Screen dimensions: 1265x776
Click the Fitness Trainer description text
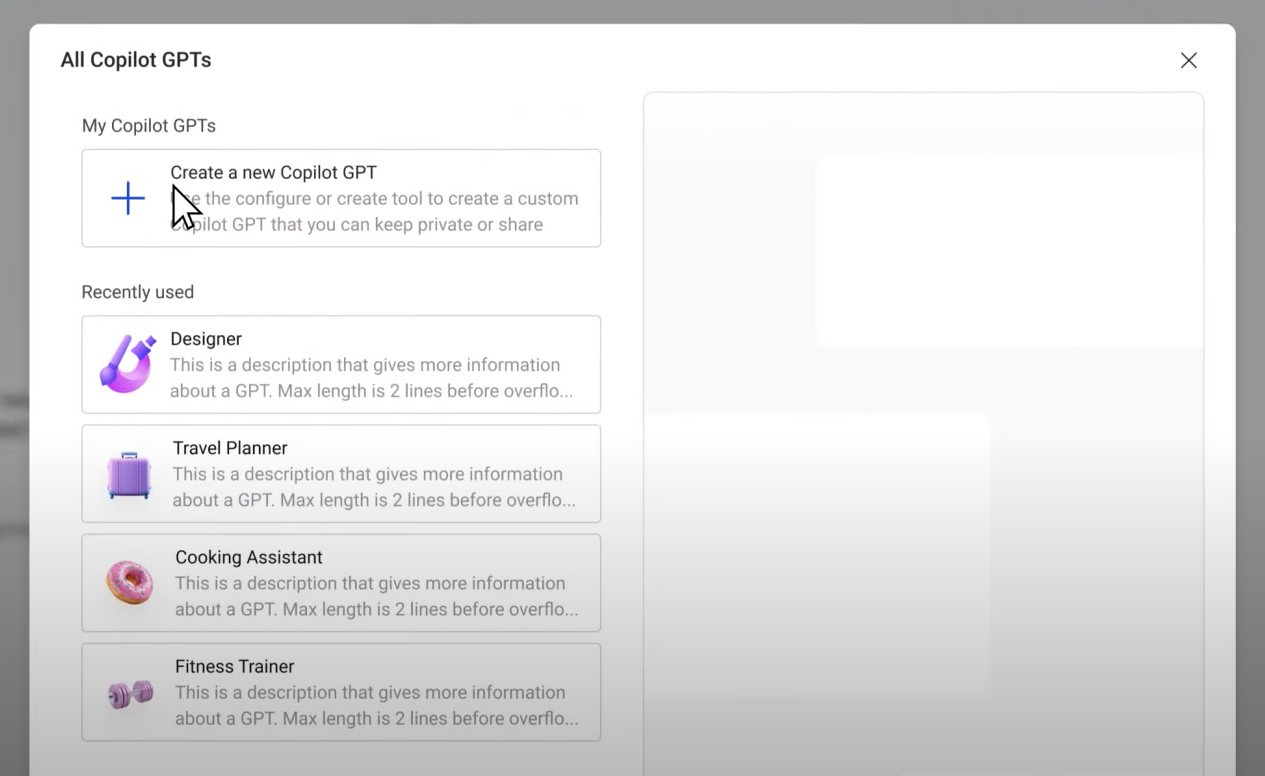(375, 705)
